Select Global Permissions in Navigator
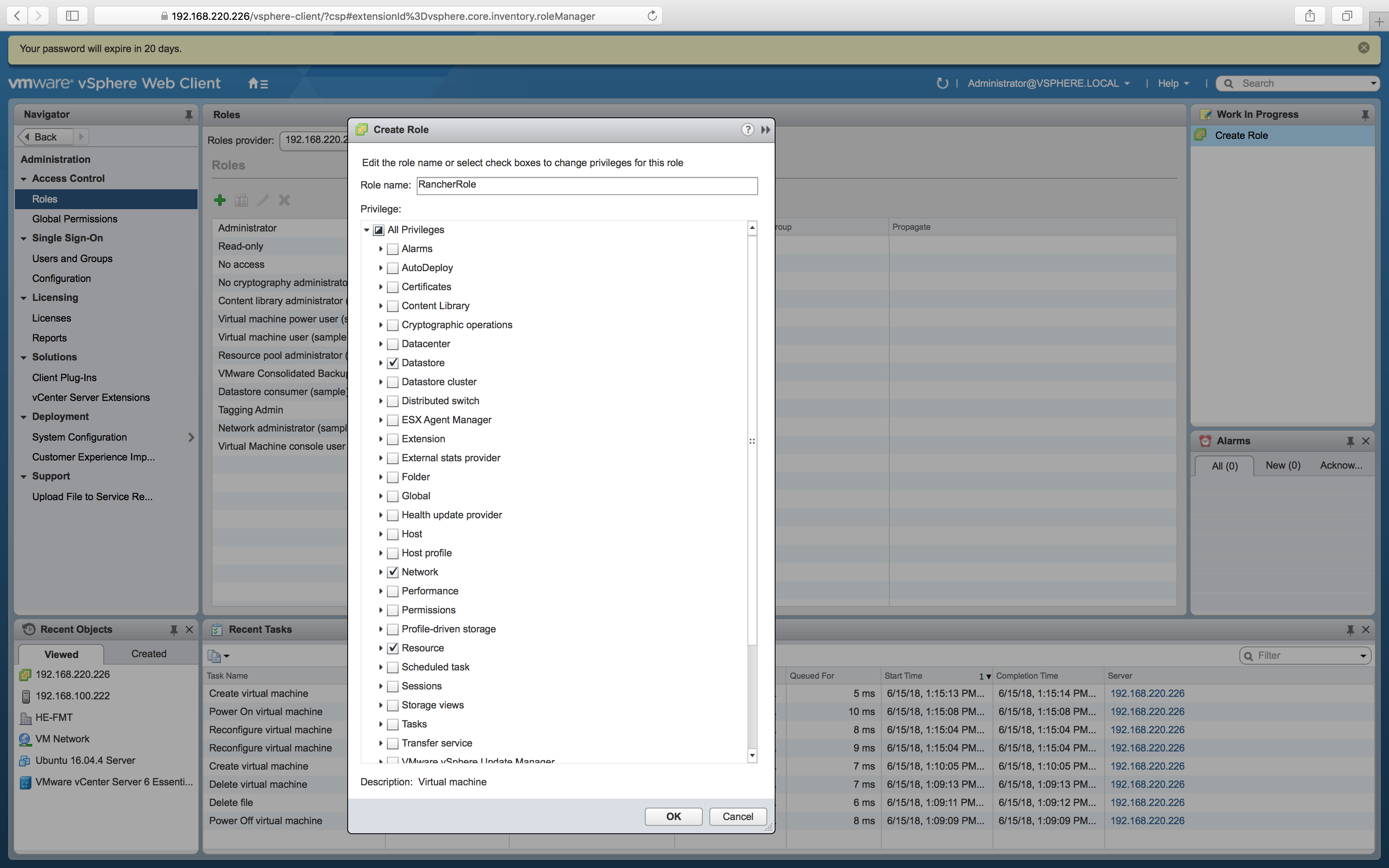 [74, 219]
